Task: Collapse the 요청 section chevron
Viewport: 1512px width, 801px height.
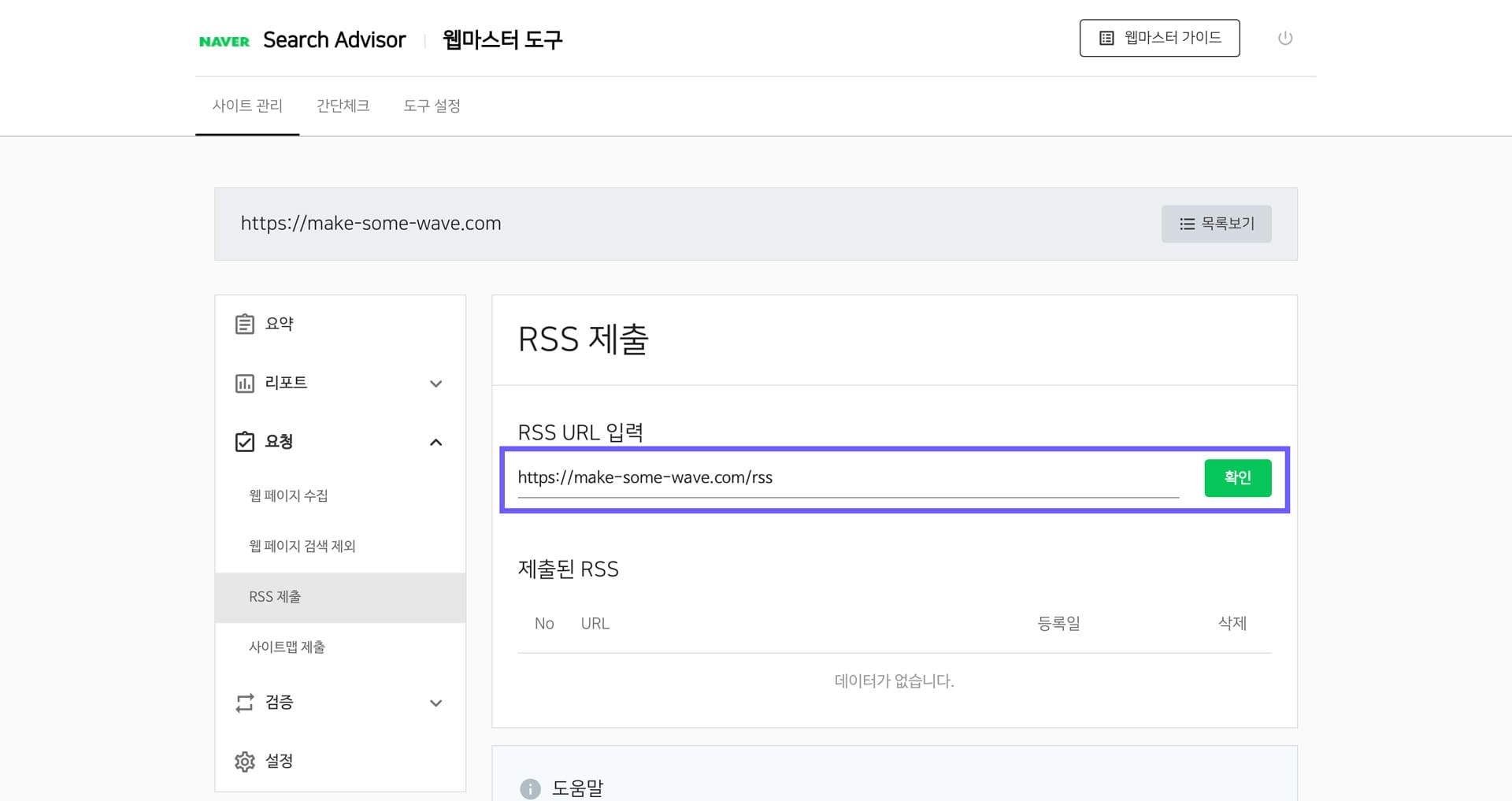Action: click(435, 442)
